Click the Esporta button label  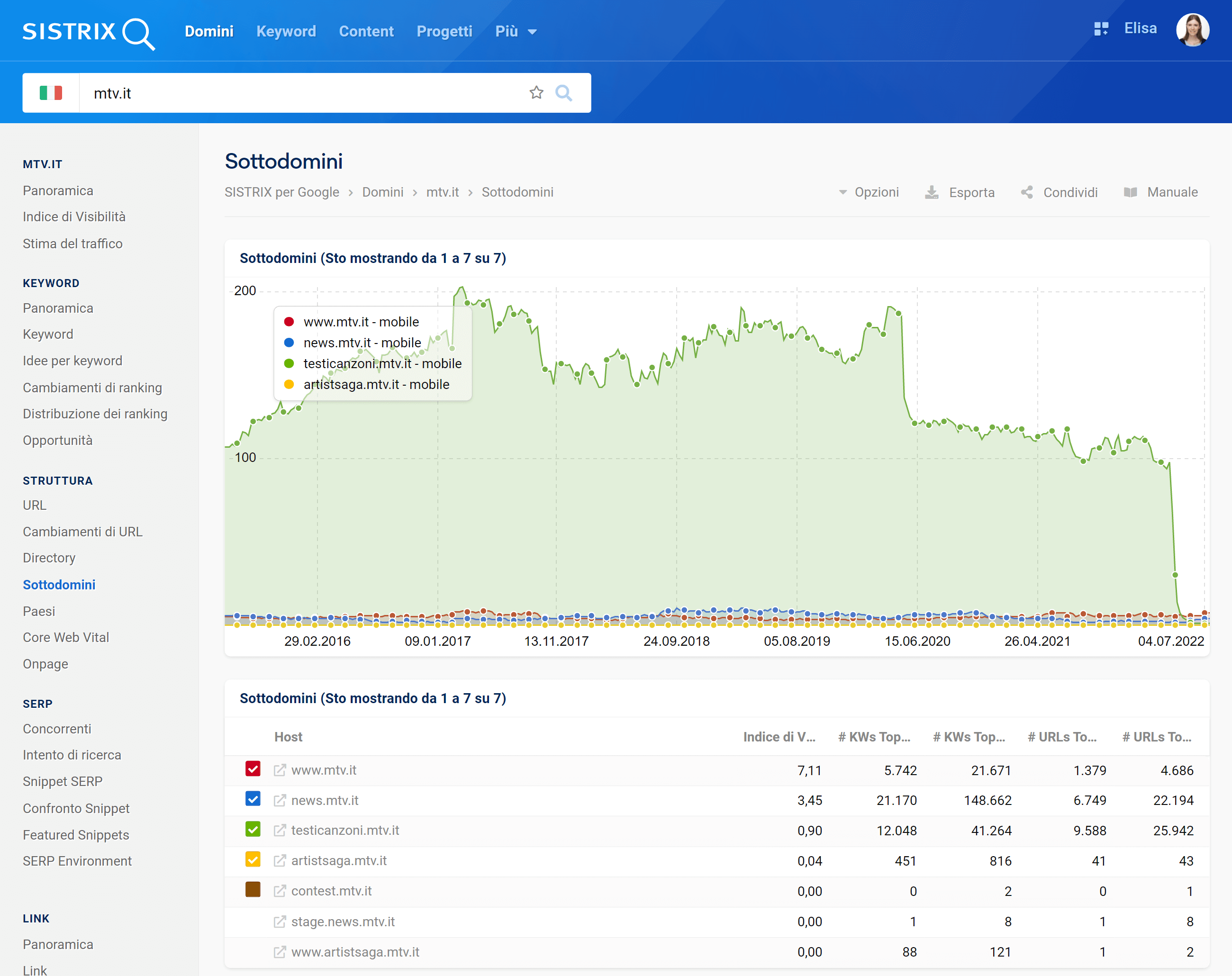pyautogui.click(x=972, y=192)
